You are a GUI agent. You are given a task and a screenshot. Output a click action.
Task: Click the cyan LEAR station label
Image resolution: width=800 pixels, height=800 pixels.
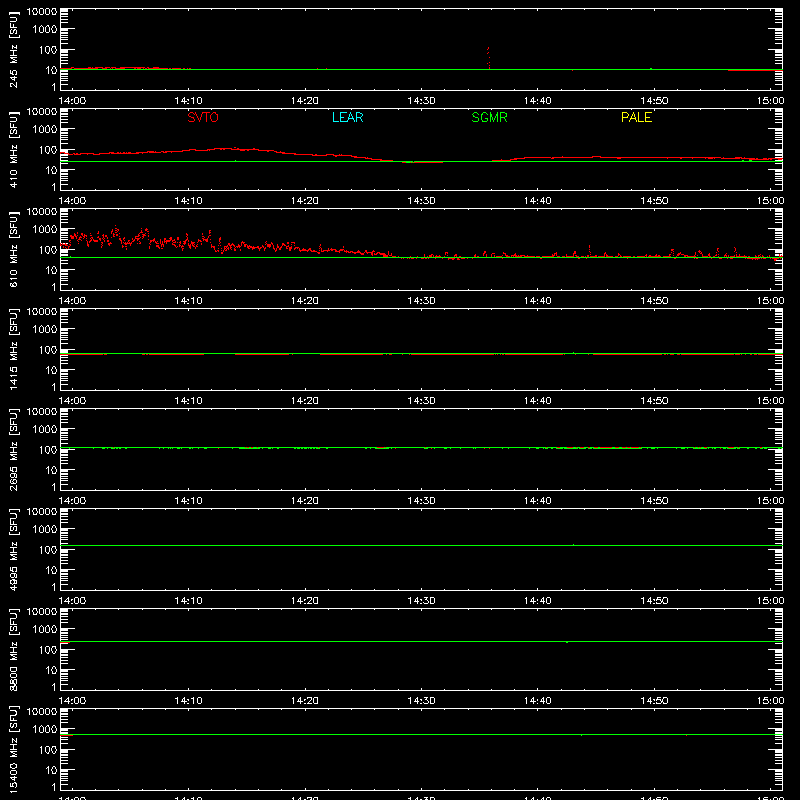347,117
